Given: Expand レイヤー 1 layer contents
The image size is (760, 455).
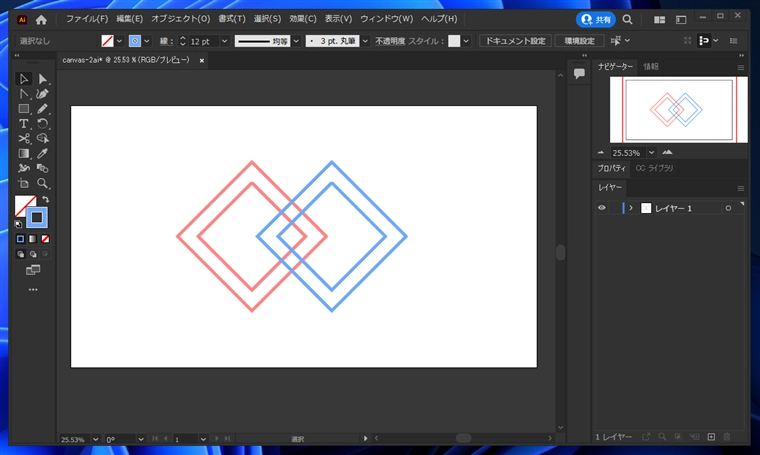Looking at the screenshot, I should coord(631,208).
